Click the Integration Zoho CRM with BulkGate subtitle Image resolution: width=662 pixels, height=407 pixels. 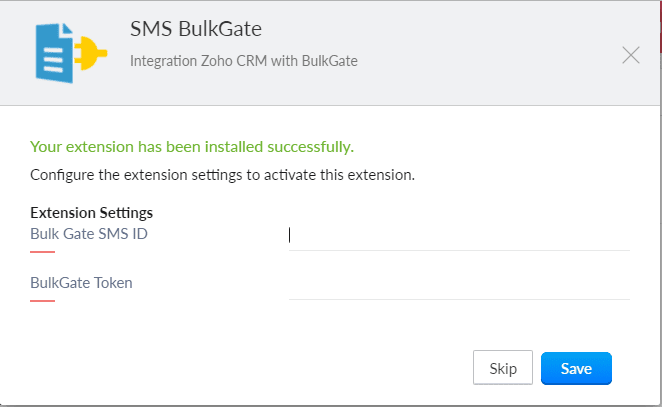[243, 61]
